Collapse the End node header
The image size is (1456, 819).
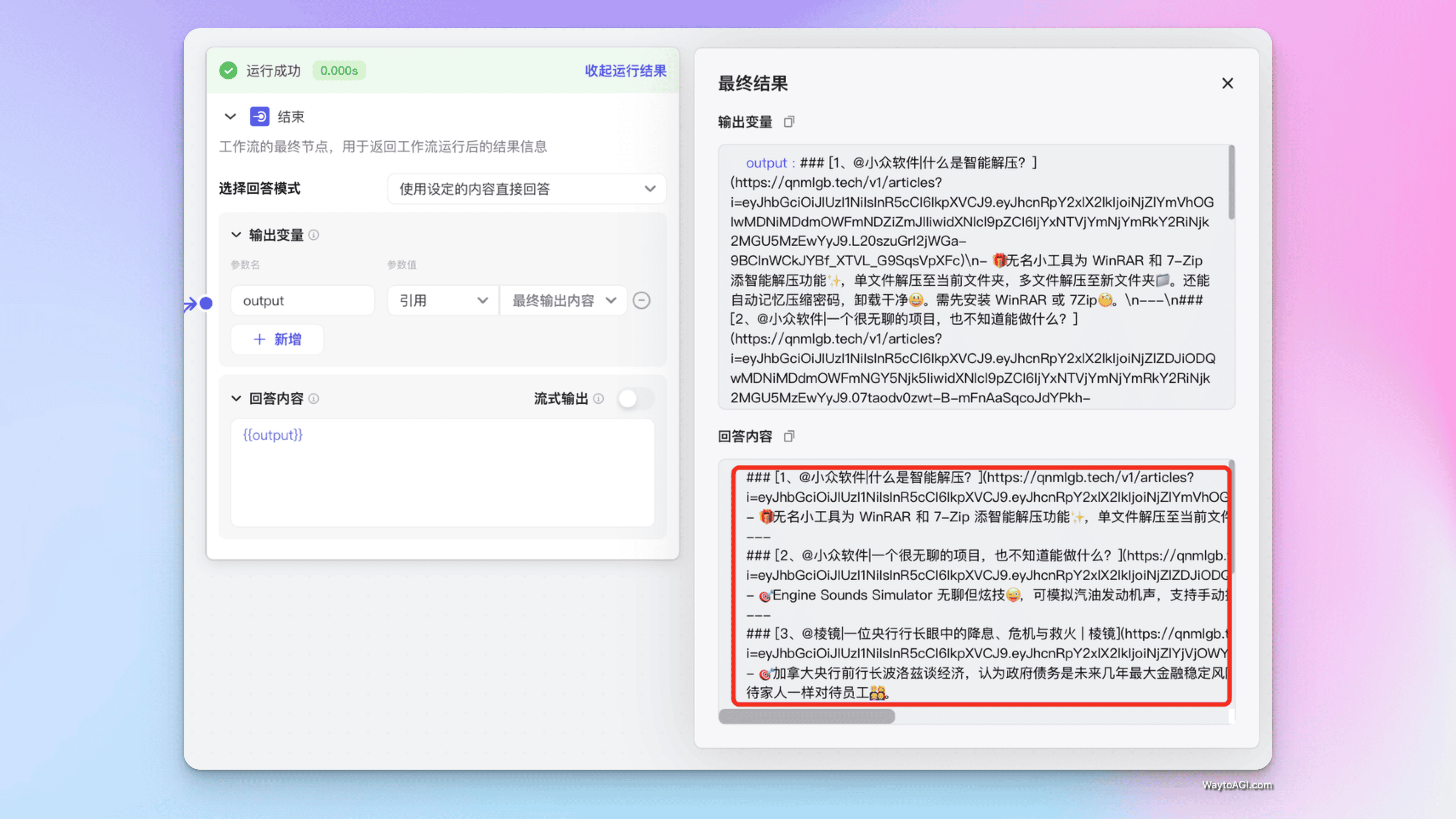tap(230, 117)
